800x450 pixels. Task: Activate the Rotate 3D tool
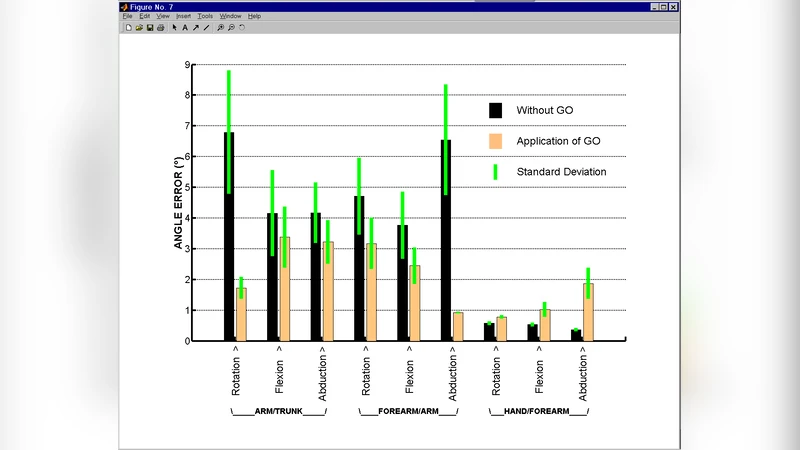[x=242, y=28]
